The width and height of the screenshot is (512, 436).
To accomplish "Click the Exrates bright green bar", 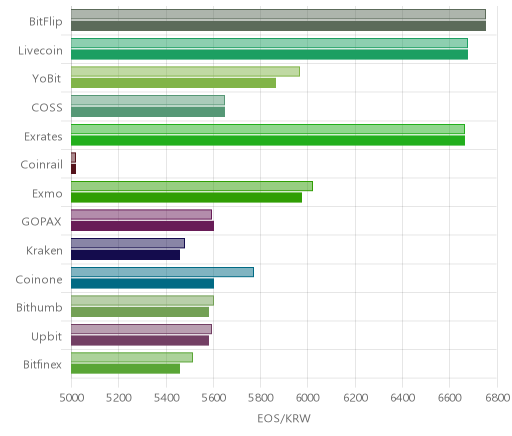I will [x=268, y=141].
